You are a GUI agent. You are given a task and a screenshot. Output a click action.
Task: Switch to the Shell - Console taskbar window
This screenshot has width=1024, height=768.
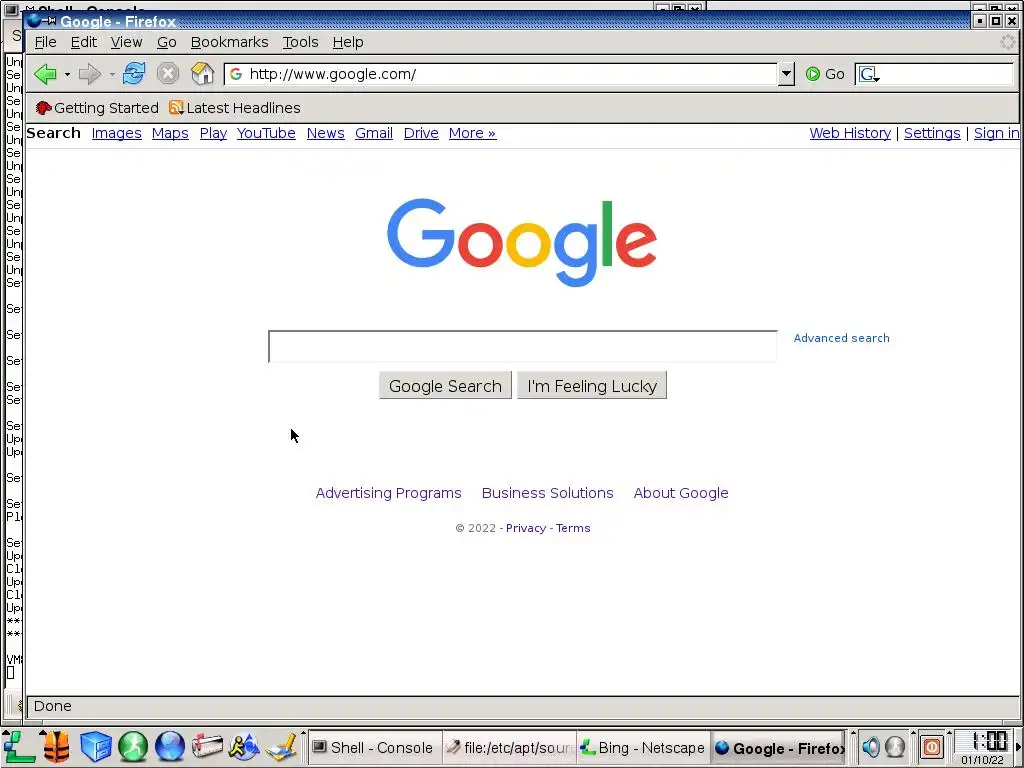tap(374, 748)
